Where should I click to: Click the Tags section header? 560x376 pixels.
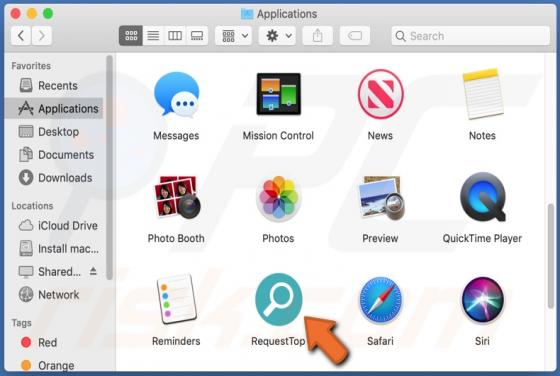click(21, 323)
